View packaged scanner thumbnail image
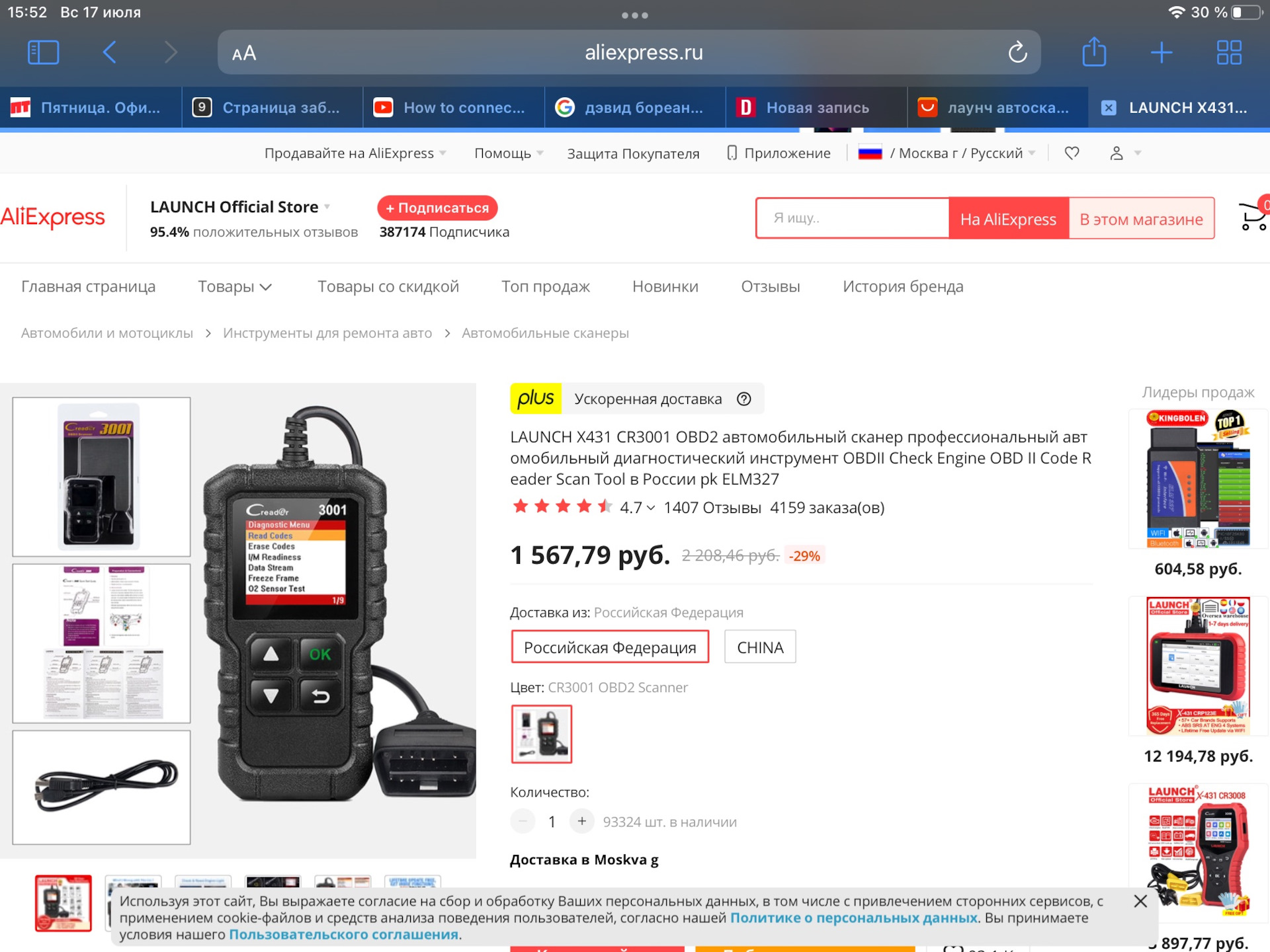This screenshot has height=952, width=1270. pyautogui.click(x=101, y=477)
